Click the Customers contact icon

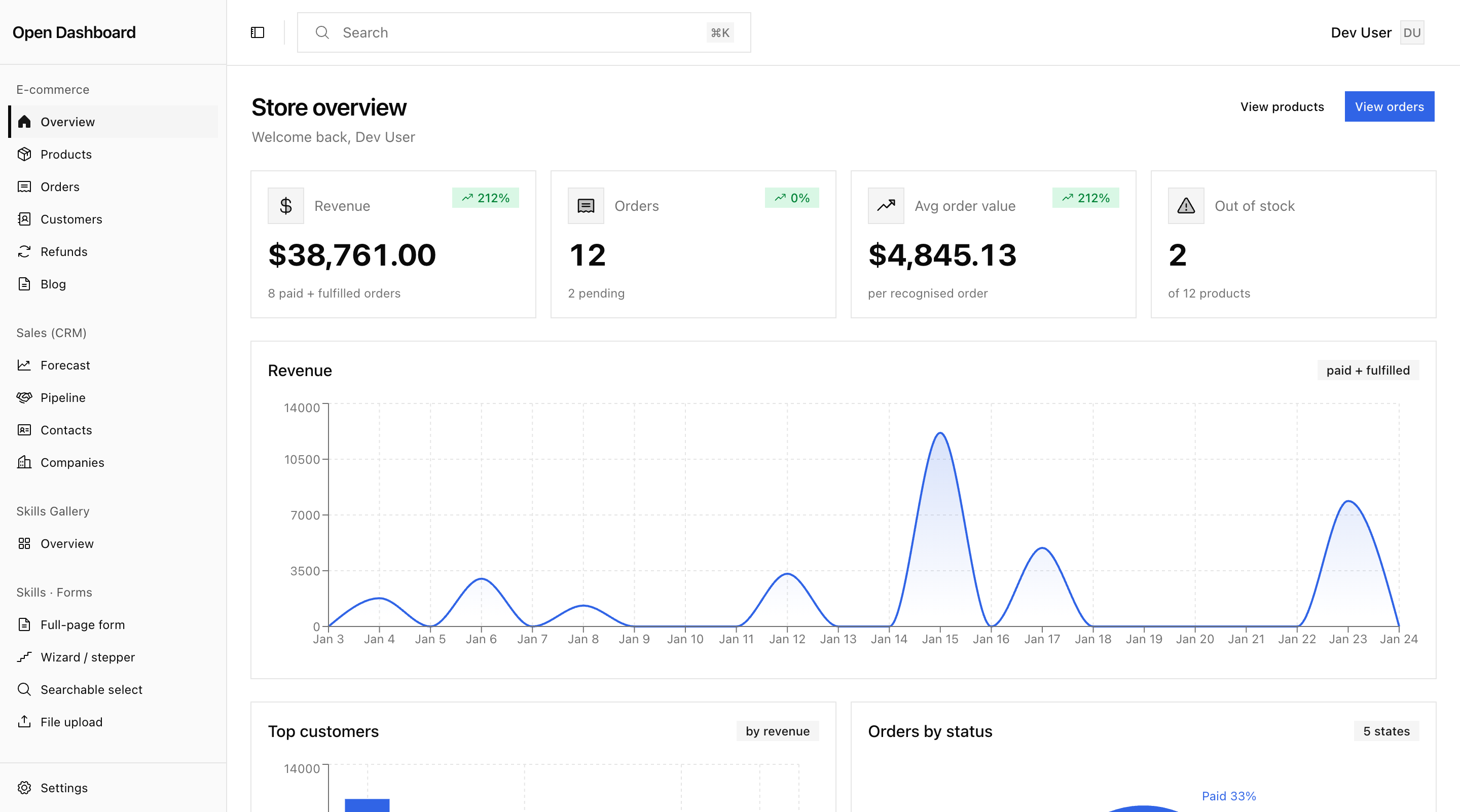point(24,219)
